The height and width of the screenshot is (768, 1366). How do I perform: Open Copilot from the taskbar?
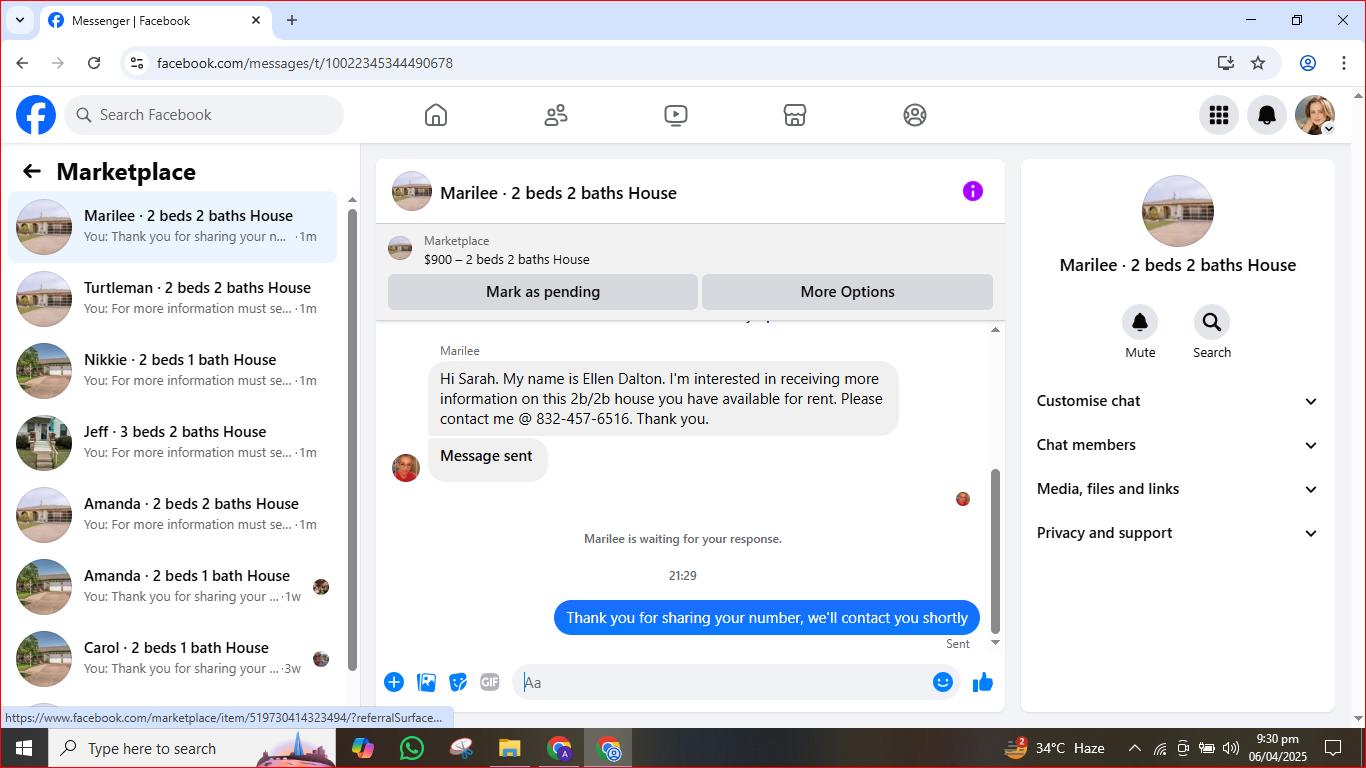[362, 748]
